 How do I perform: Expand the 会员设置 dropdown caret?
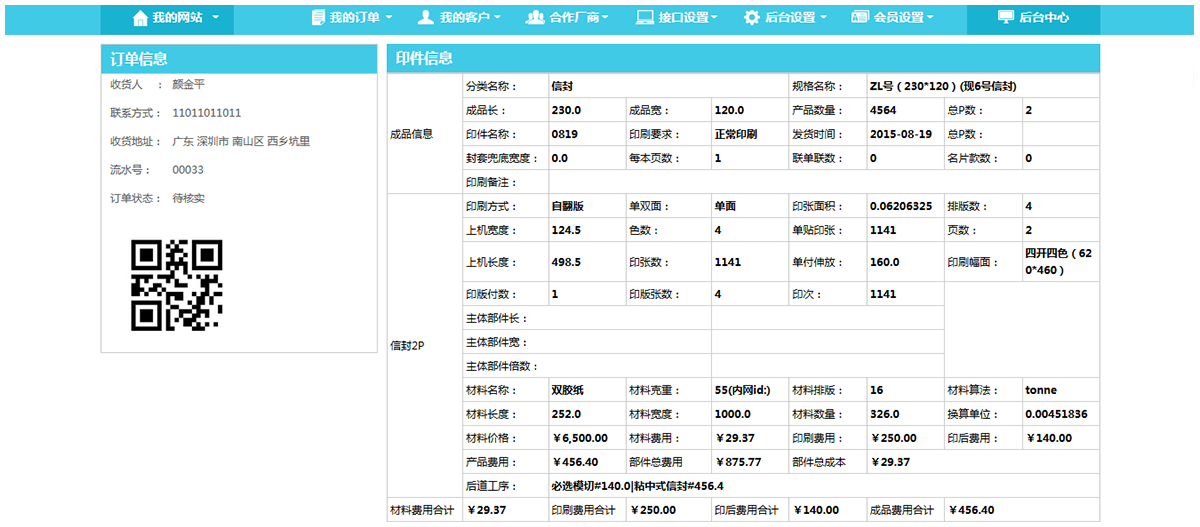coord(930,18)
